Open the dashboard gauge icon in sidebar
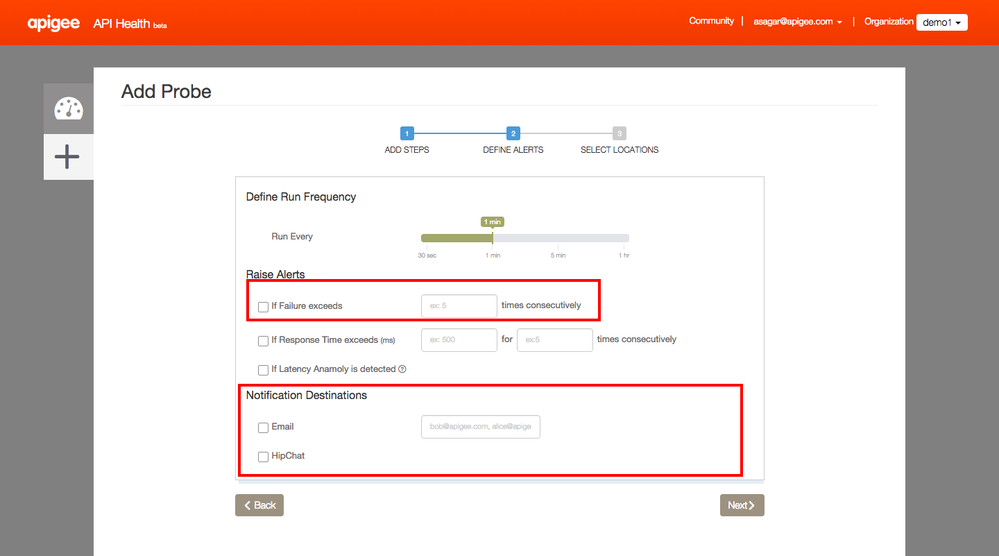The width and height of the screenshot is (999, 556). point(68,109)
